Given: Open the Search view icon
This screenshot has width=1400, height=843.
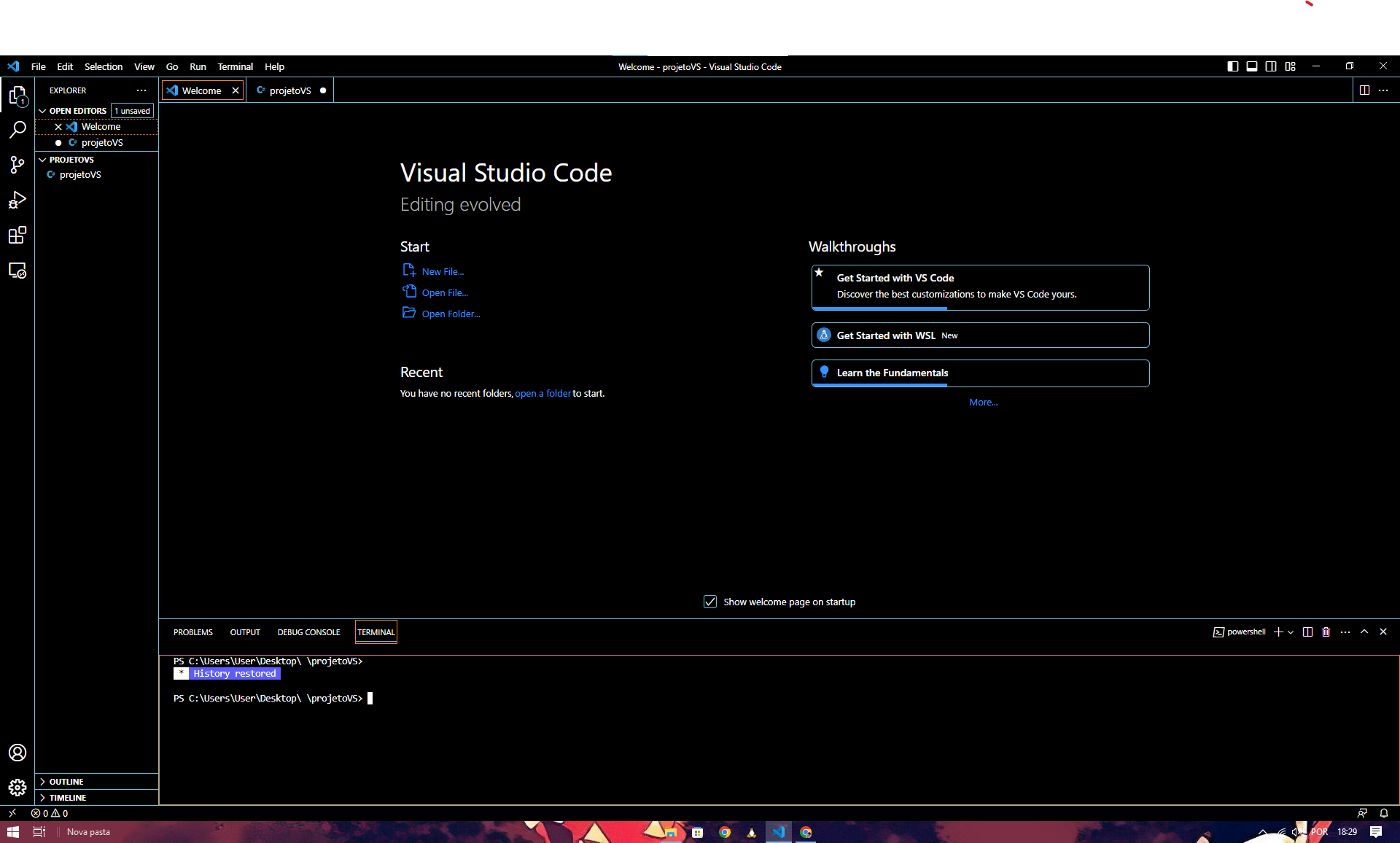Looking at the screenshot, I should [x=17, y=130].
